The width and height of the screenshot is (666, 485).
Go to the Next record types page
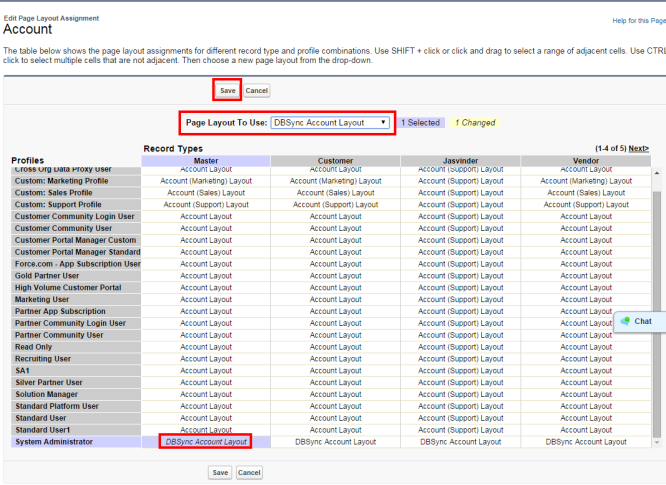click(638, 149)
